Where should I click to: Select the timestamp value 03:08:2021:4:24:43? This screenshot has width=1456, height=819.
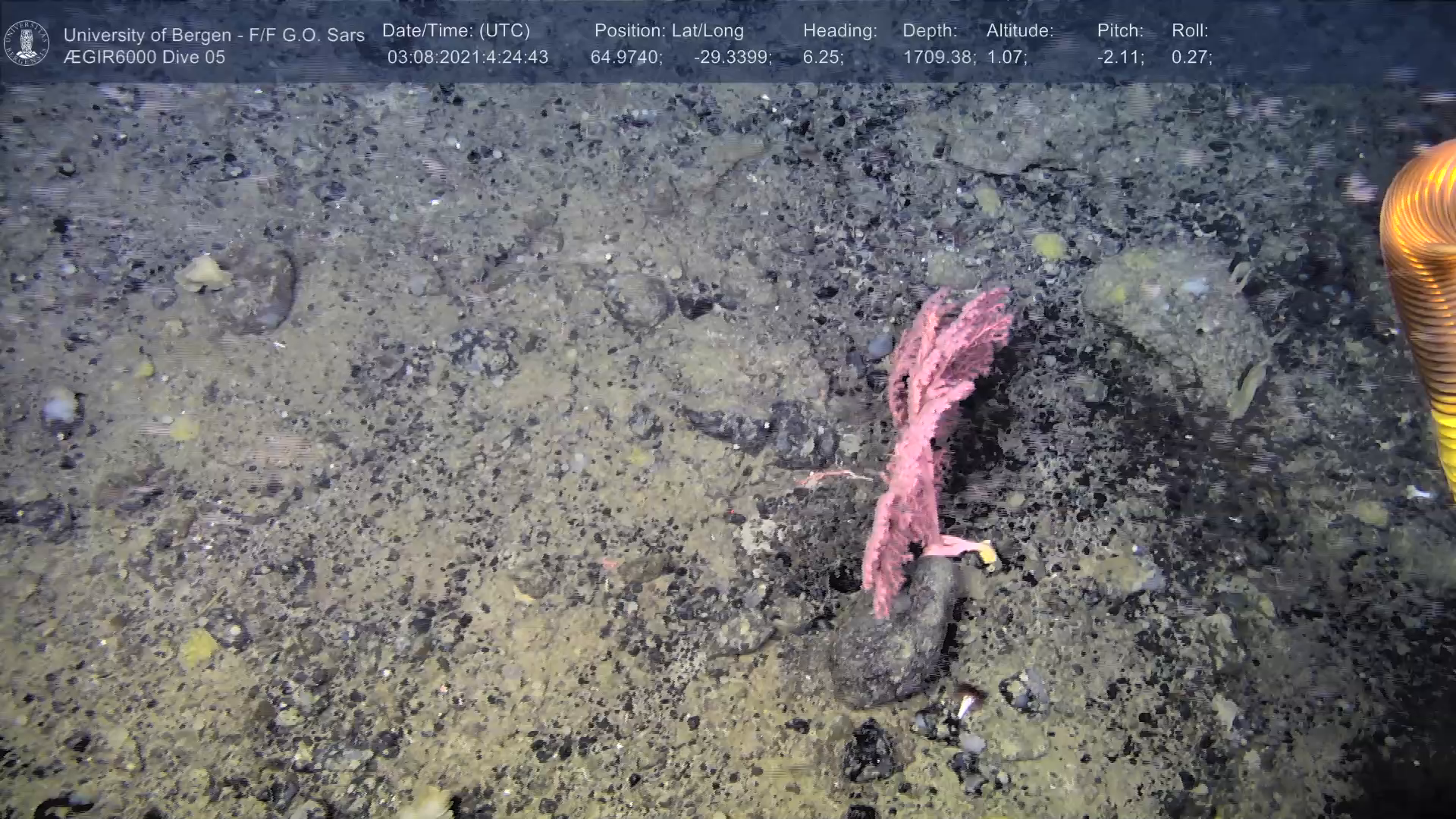coord(467,58)
